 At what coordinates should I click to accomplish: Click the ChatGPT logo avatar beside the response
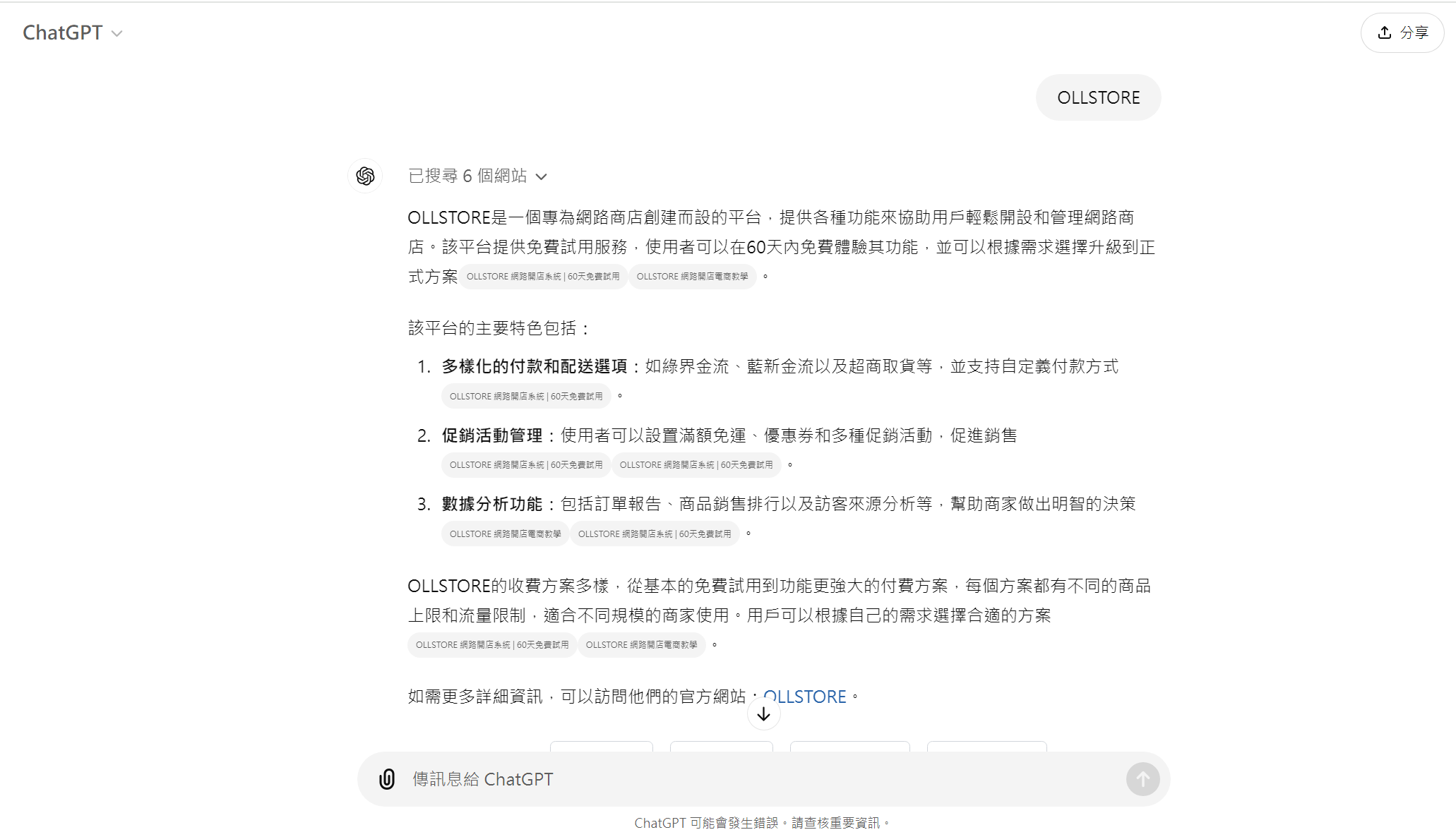tap(365, 176)
